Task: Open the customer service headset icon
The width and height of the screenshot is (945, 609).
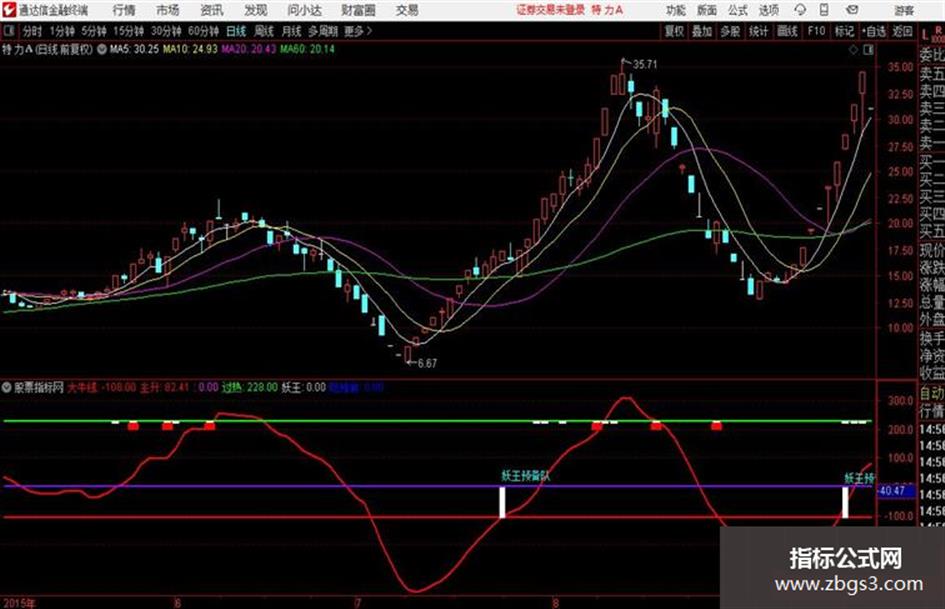Action: pos(800,10)
